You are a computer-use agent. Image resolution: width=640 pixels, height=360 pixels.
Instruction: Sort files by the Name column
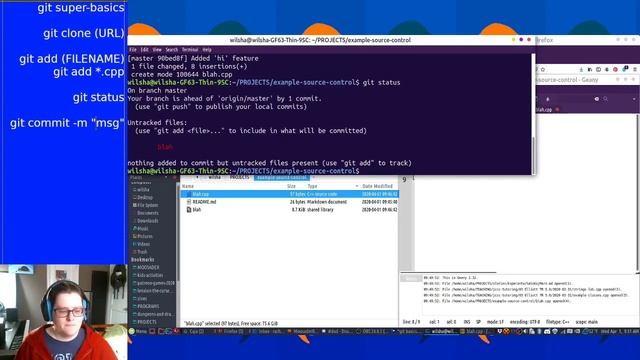pos(188,186)
